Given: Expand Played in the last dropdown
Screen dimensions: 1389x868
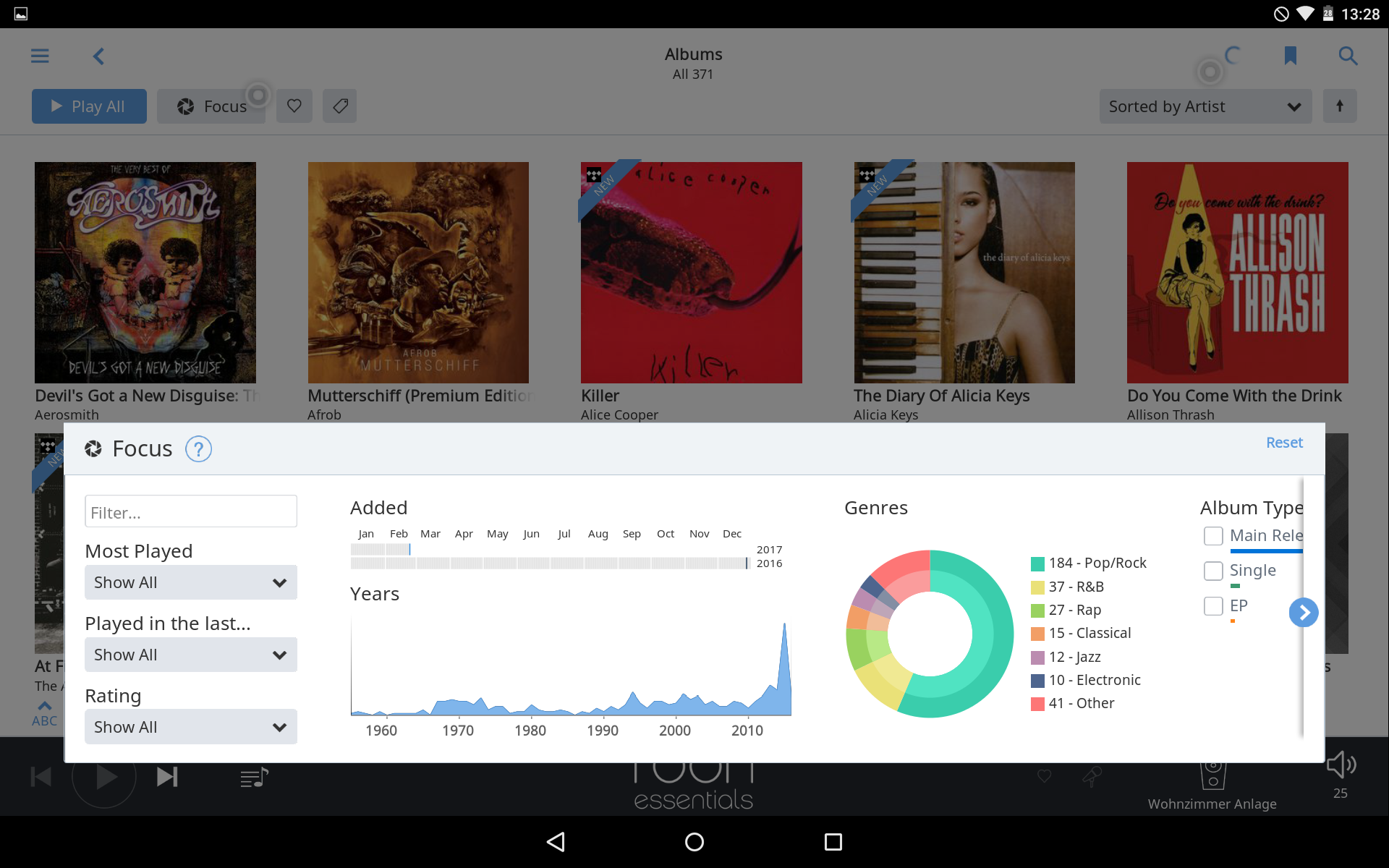Looking at the screenshot, I should pyautogui.click(x=191, y=655).
